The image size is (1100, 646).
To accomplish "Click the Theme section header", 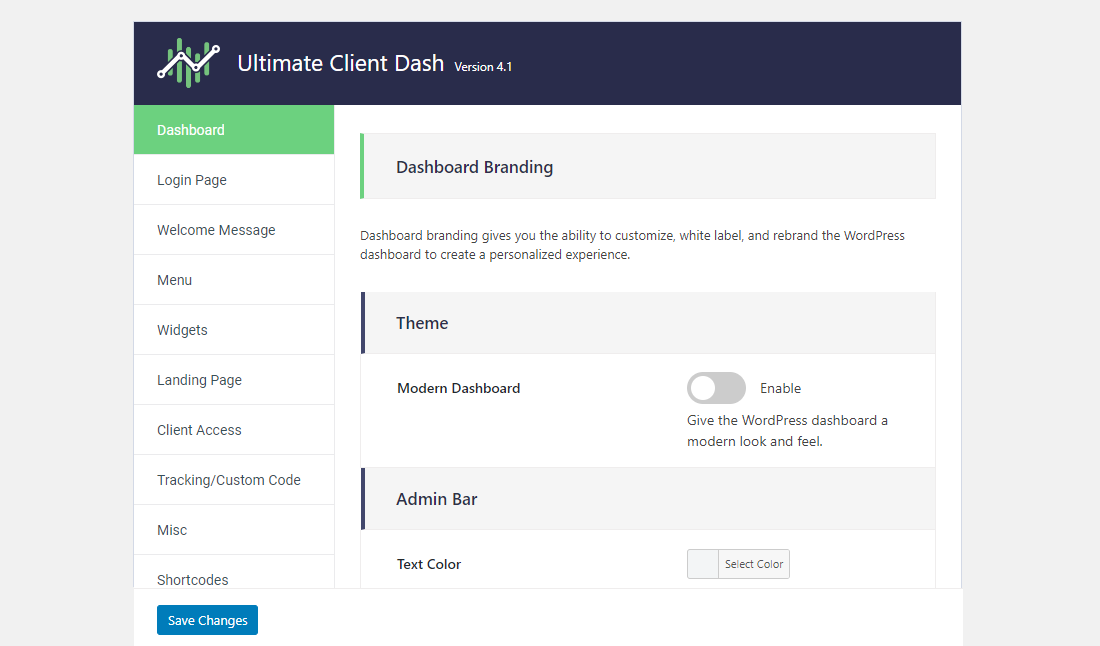I will pos(422,323).
